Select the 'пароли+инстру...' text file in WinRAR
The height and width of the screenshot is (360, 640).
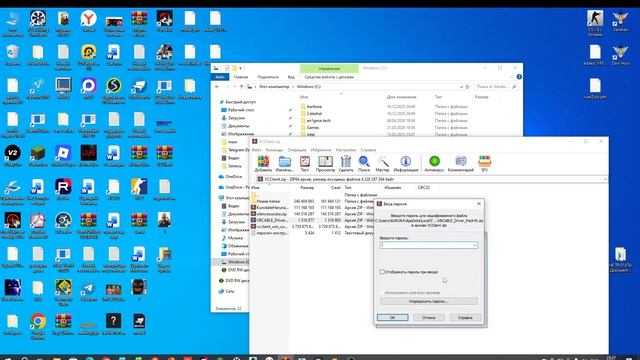point(311,233)
